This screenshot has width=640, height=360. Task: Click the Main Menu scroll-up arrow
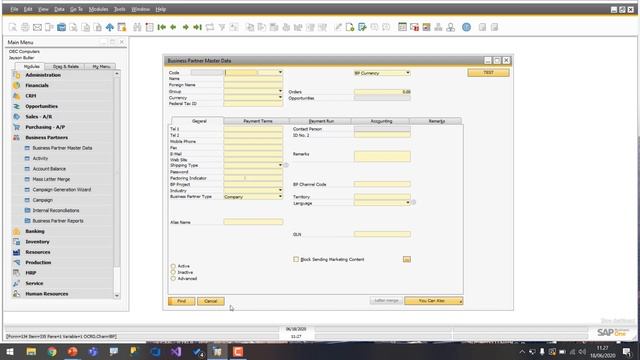117,73
